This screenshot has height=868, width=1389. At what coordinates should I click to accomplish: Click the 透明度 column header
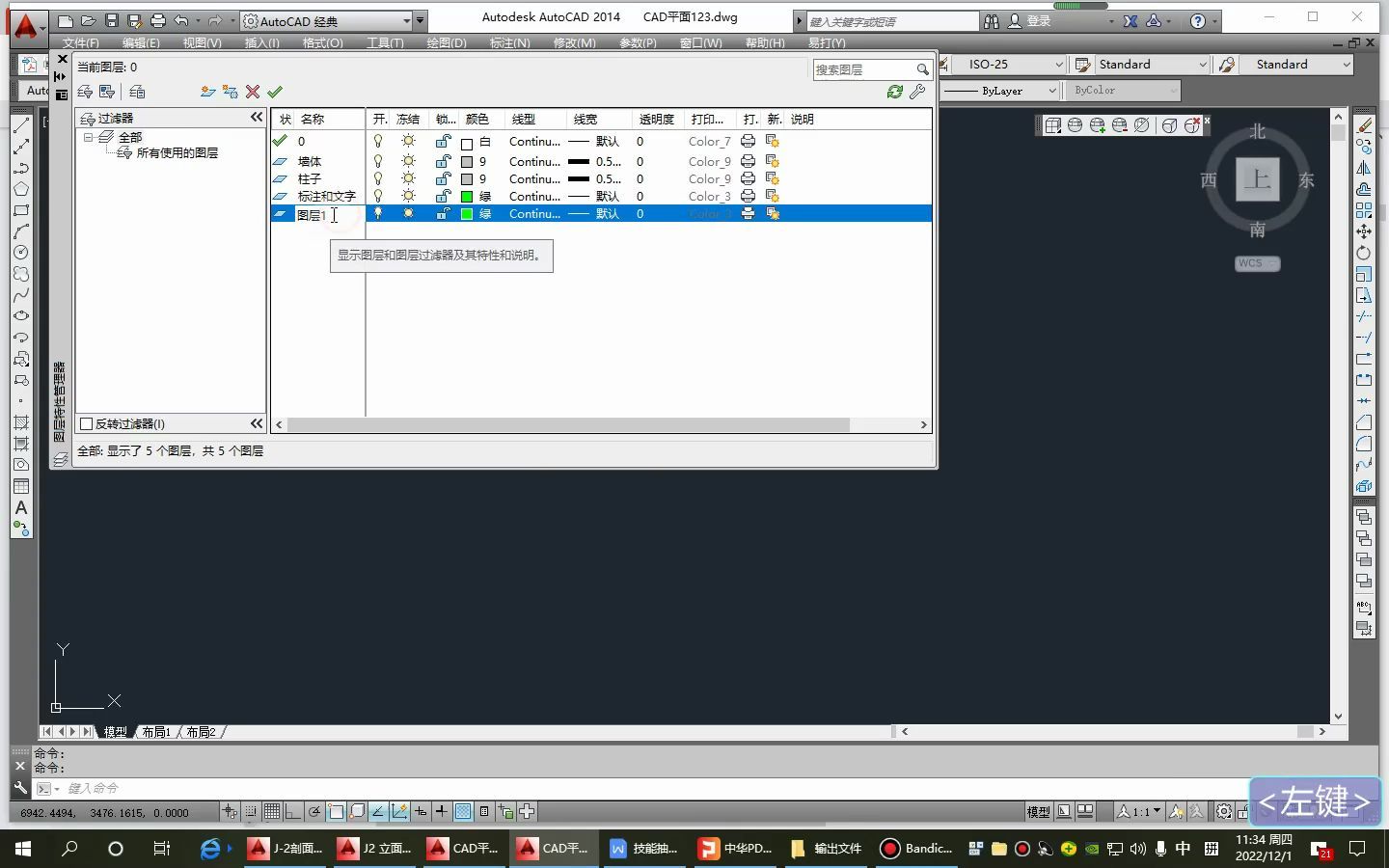pyautogui.click(x=659, y=119)
